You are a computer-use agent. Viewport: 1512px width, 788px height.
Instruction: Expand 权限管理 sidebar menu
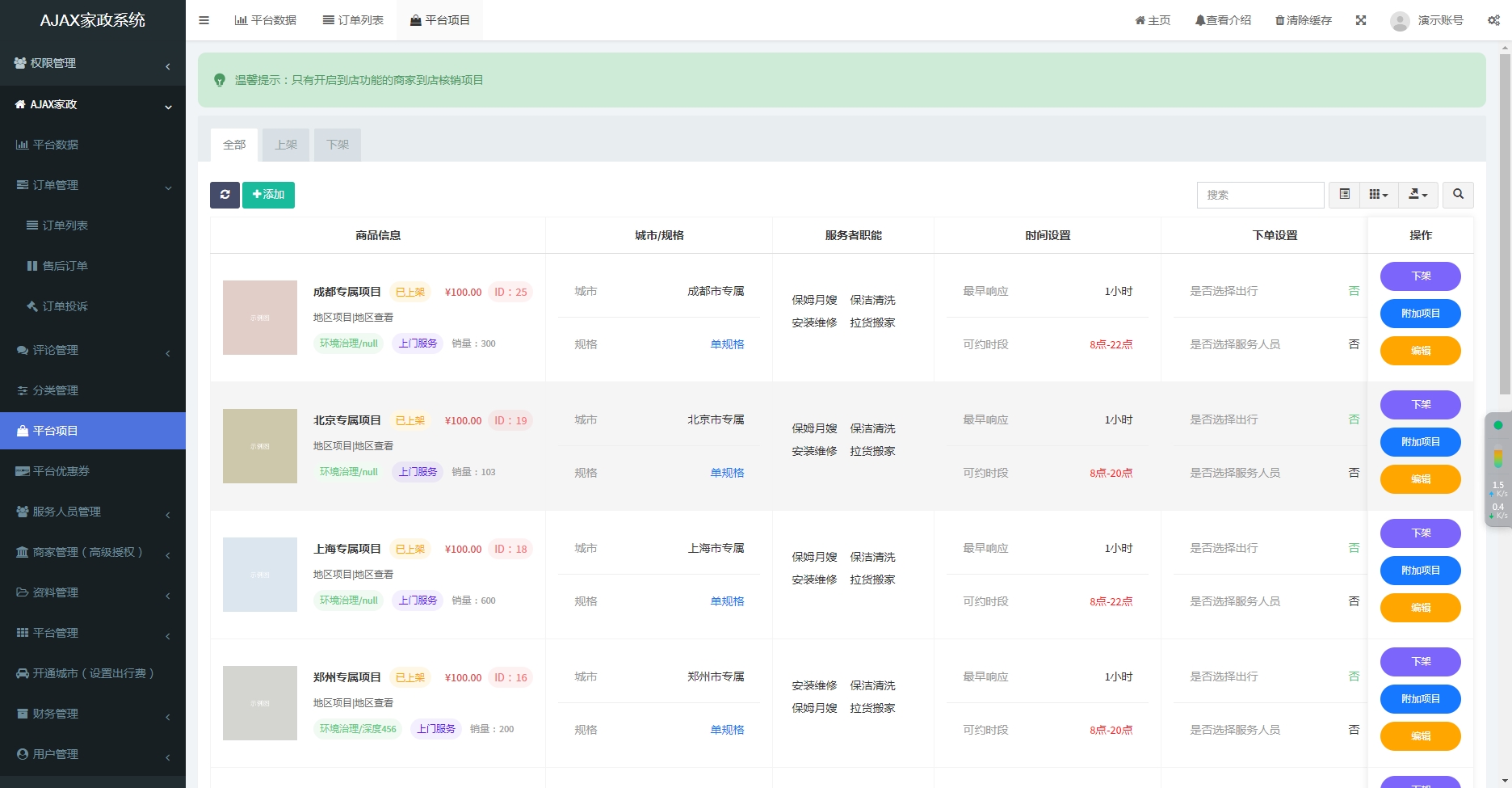coord(92,64)
